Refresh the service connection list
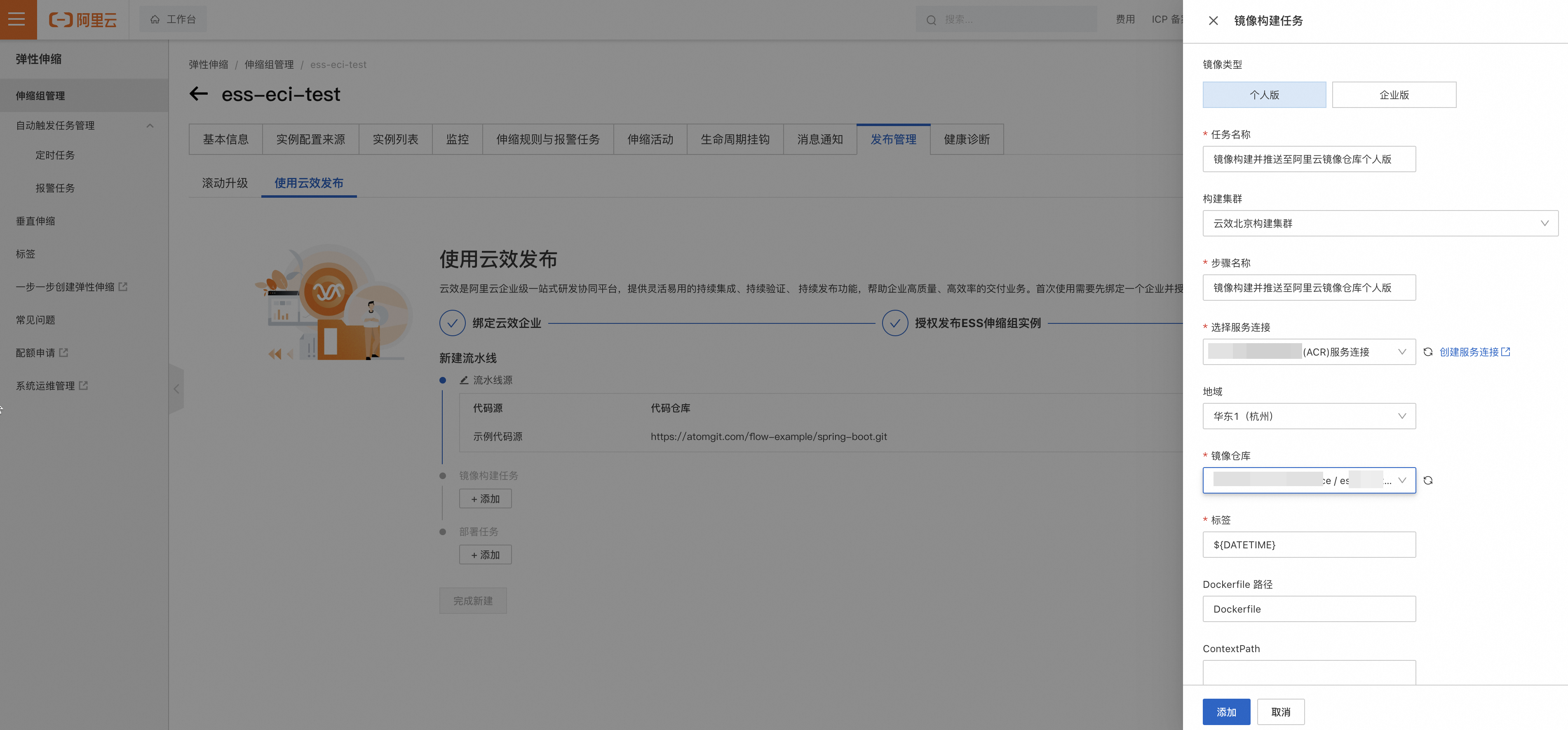Screen dimensions: 1568x730 [1428, 352]
